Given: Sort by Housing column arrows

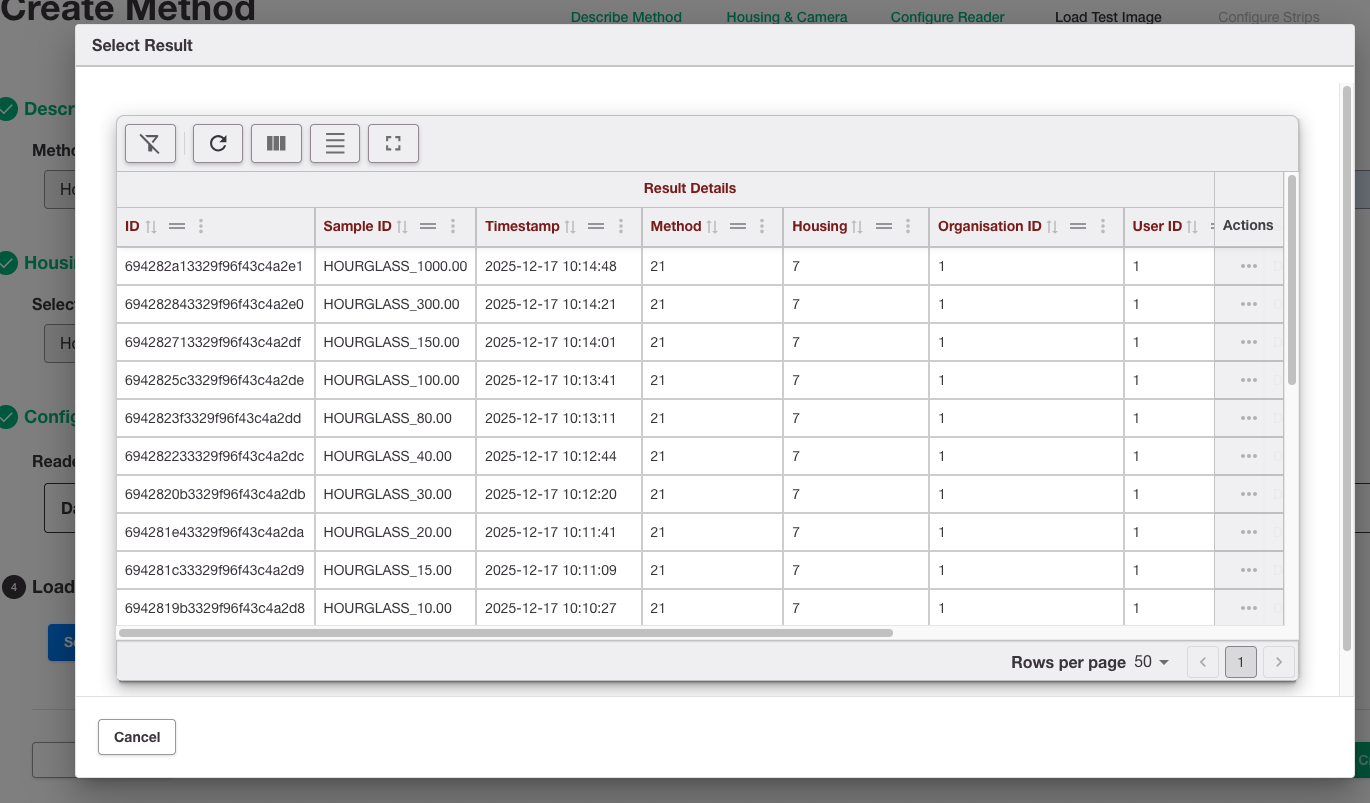Looking at the screenshot, I should [x=857, y=227].
